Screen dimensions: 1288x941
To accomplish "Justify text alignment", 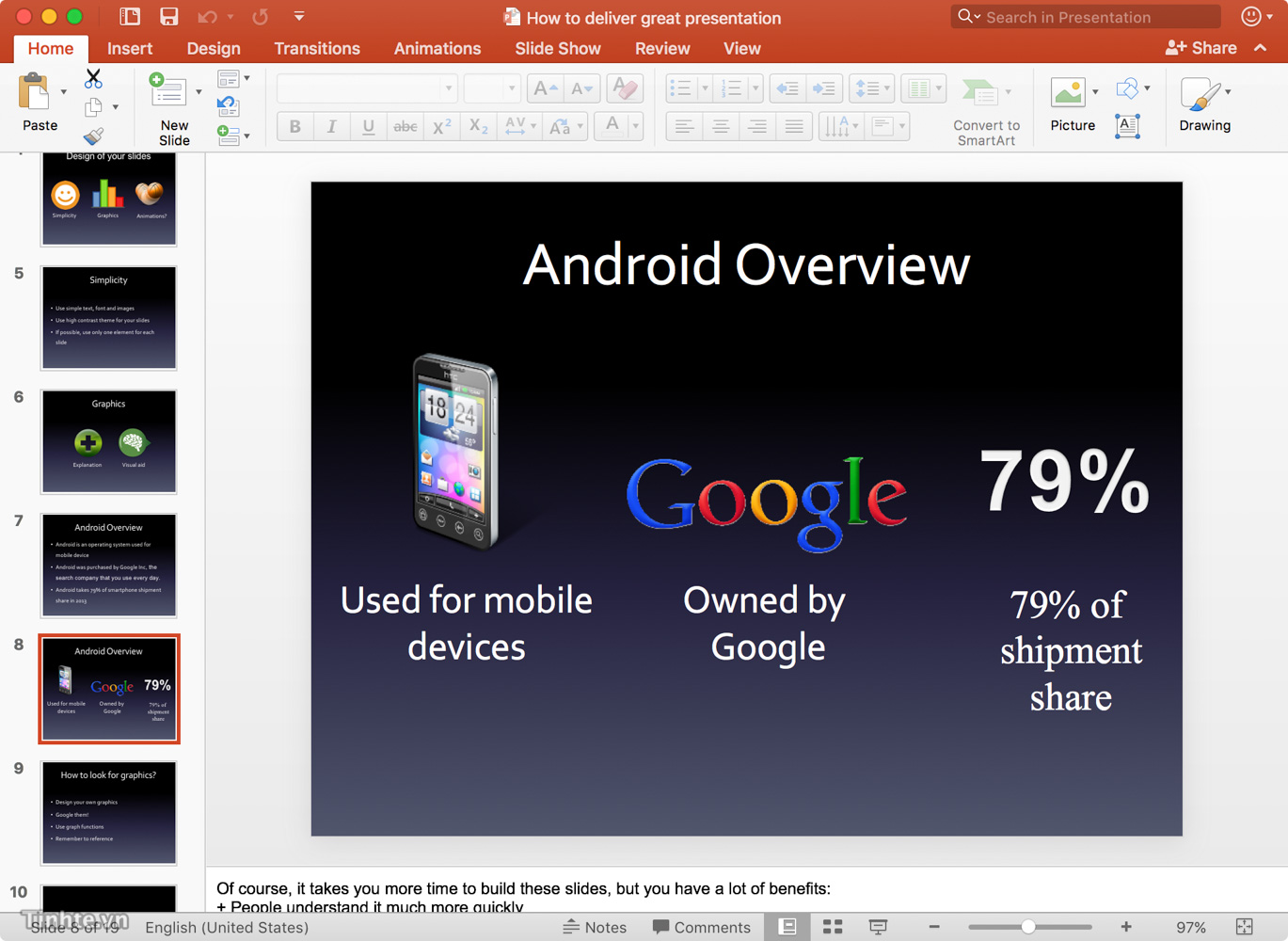I will (x=794, y=126).
